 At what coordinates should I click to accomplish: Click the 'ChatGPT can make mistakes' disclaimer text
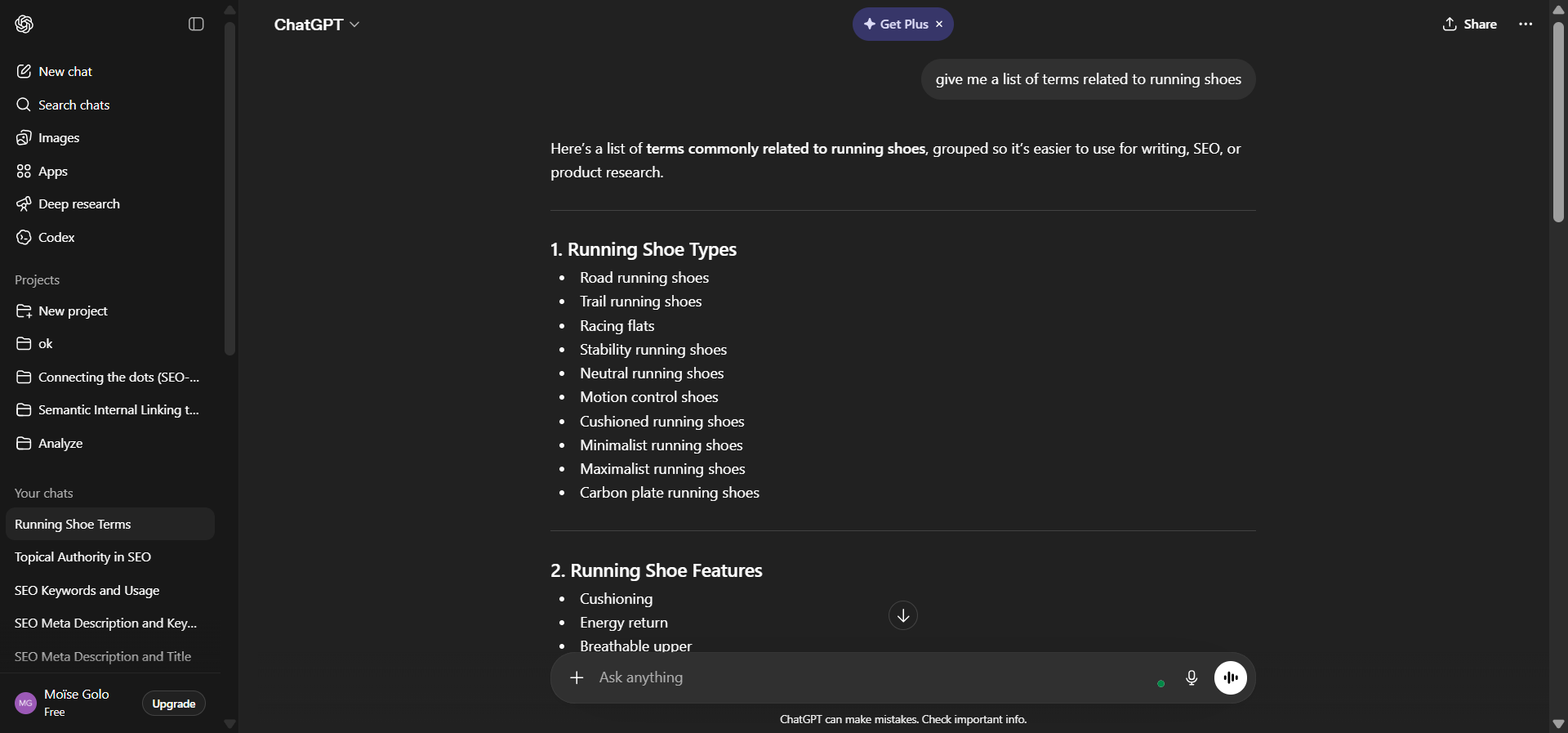[903, 720]
